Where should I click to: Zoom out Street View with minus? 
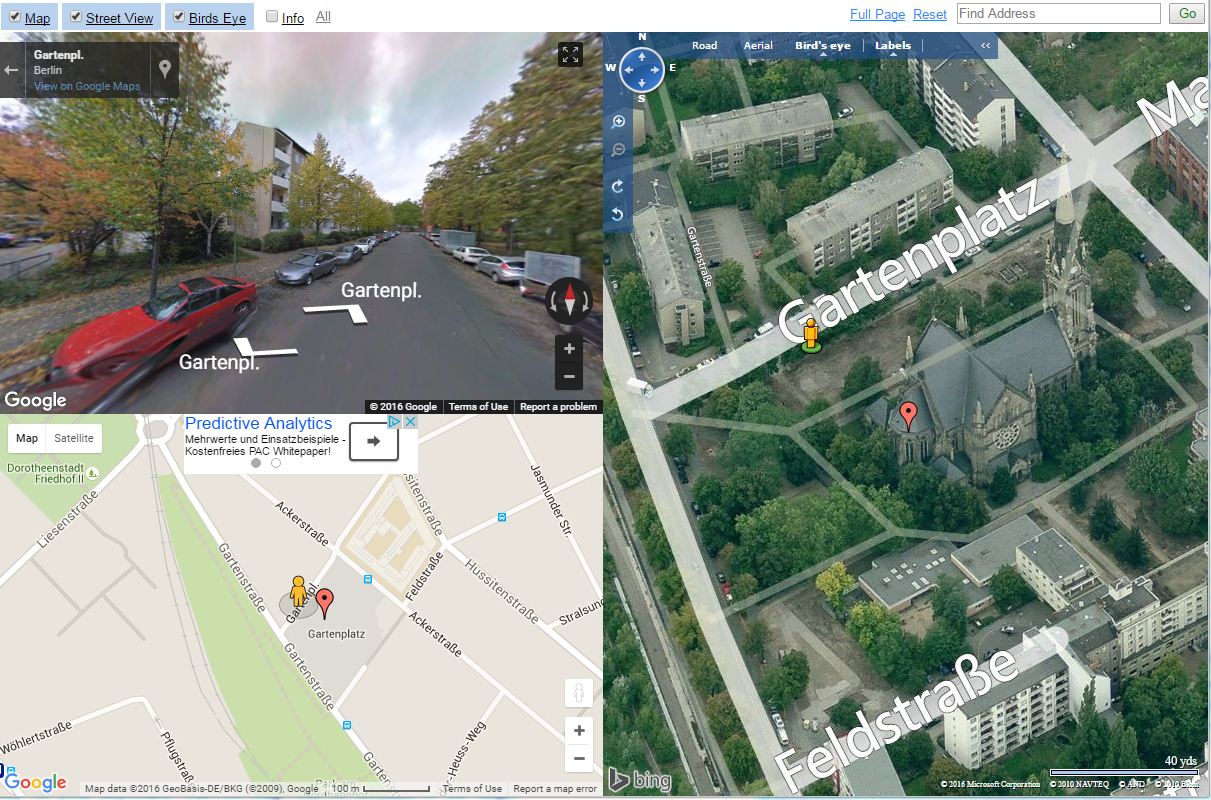[x=569, y=376]
